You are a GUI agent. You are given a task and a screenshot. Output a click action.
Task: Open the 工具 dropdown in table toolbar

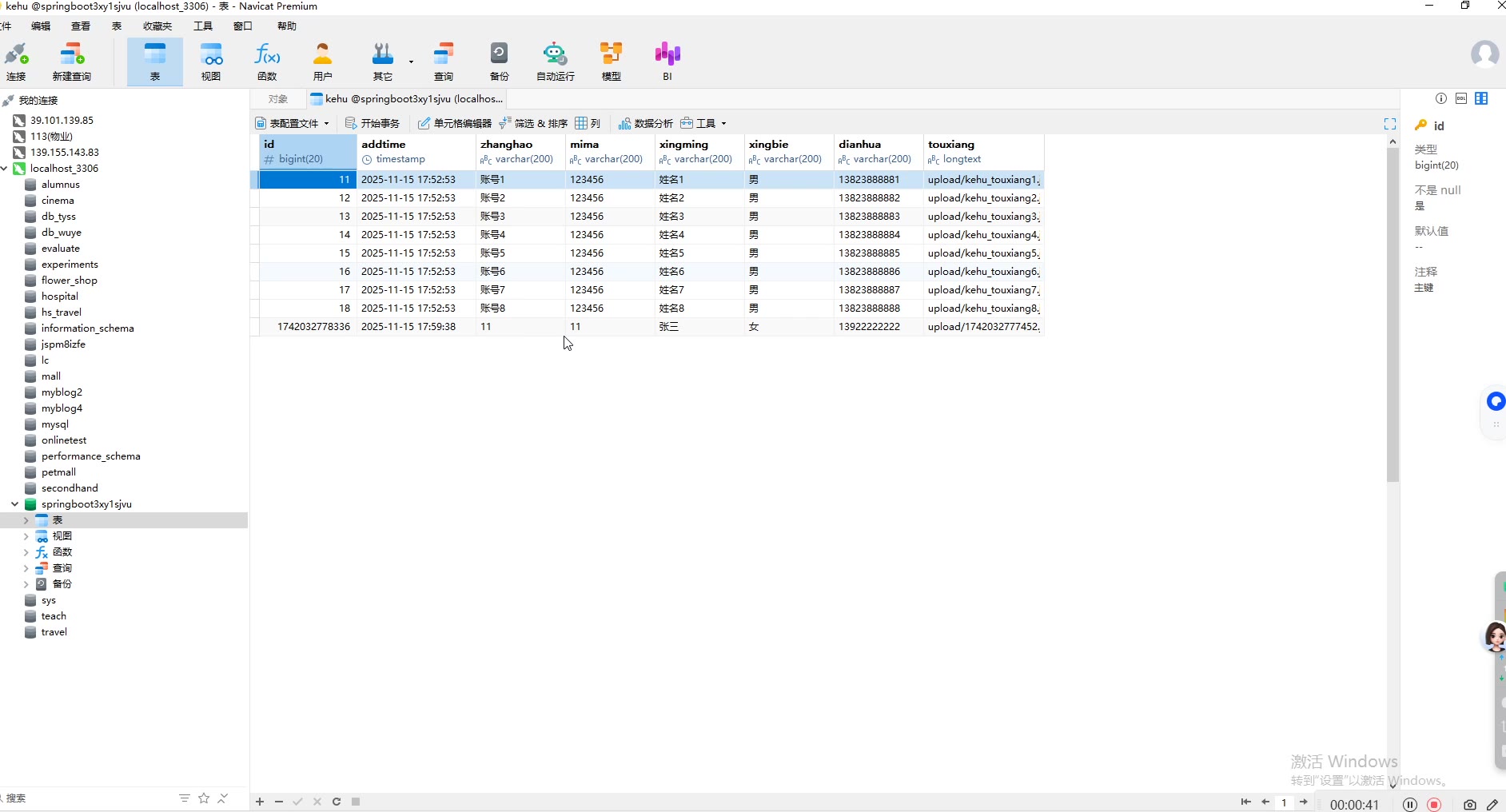[x=704, y=123]
